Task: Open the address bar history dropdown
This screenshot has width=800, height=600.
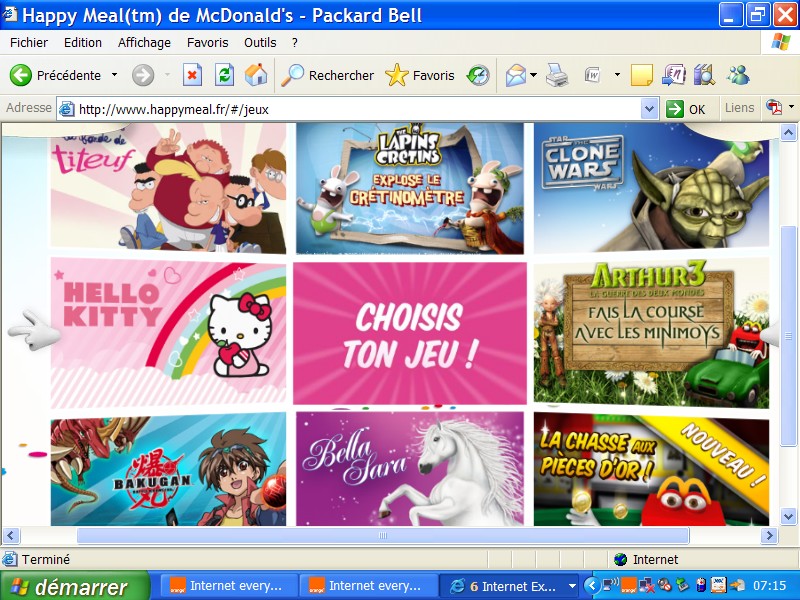Action: pos(649,109)
